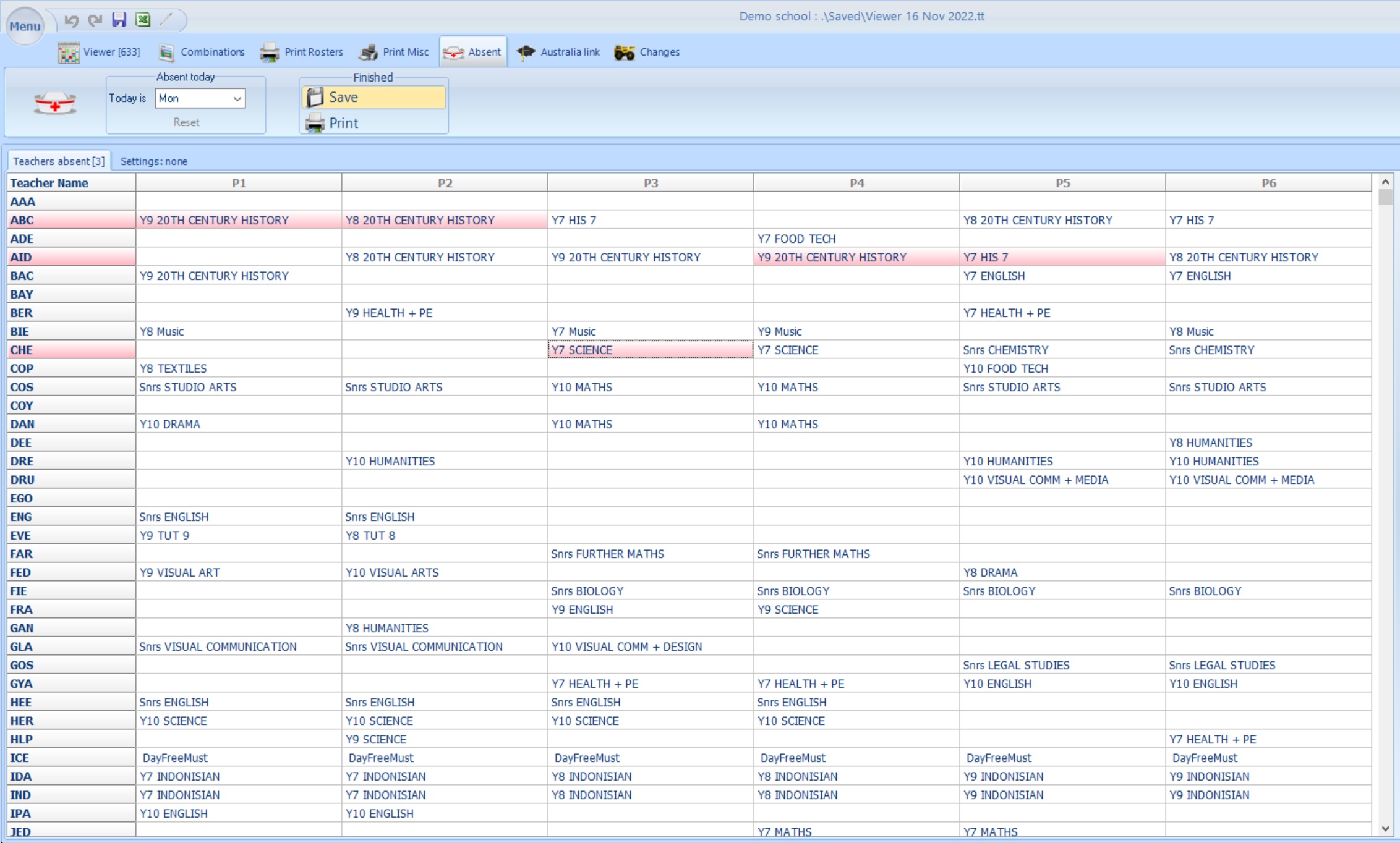
Task: Click the Undo arrow icon
Action: 72,20
